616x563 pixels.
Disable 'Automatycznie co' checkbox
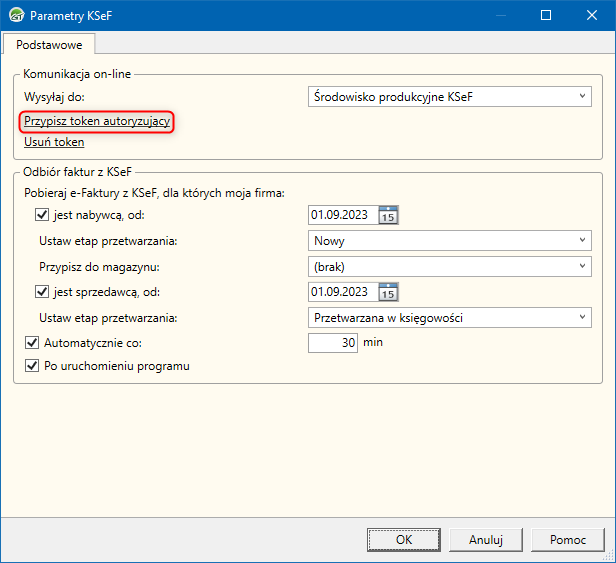30,342
